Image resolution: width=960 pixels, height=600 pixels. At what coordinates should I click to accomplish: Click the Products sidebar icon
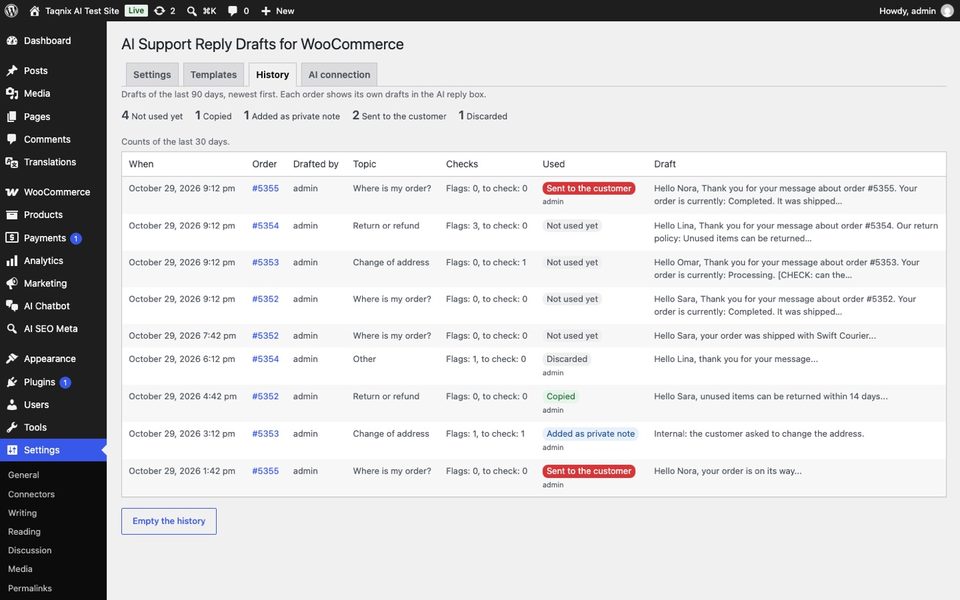coord(12,214)
